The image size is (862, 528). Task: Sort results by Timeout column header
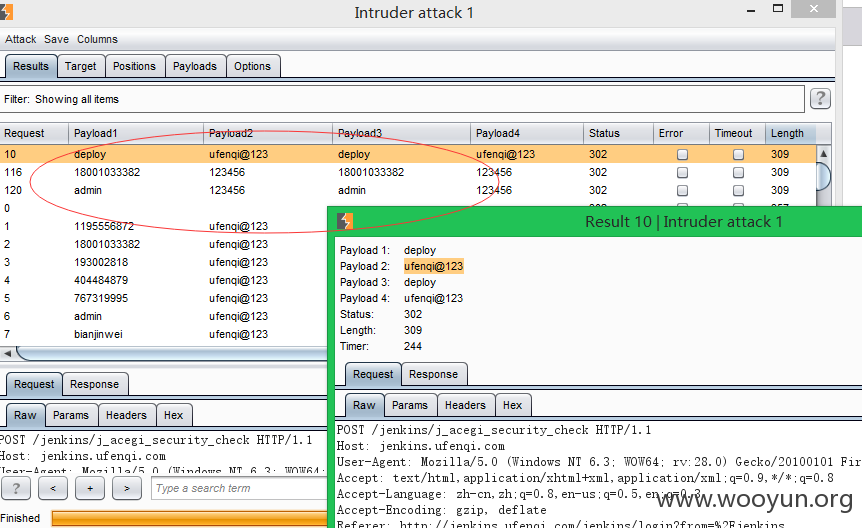tap(737, 133)
